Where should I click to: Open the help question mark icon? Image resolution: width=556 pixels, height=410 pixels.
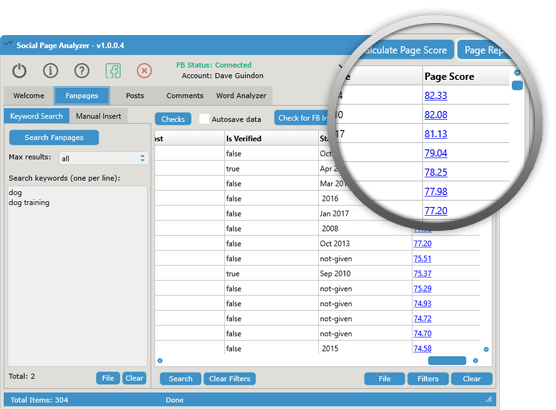[x=82, y=71]
